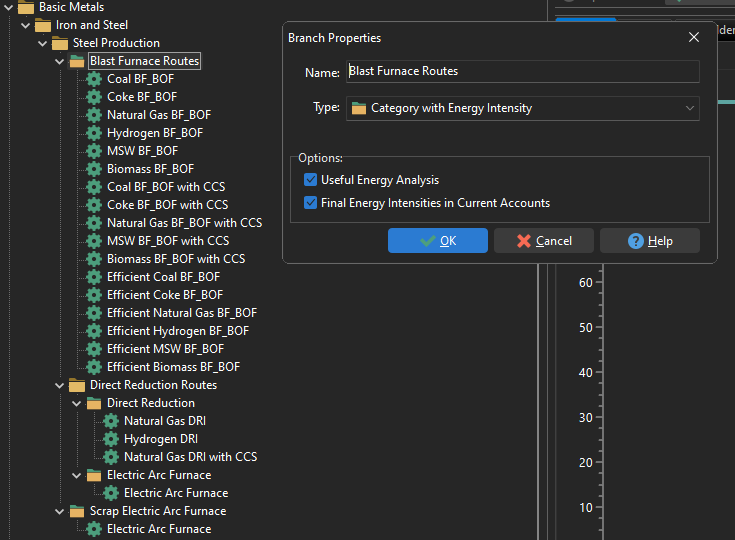Click the Iron and Steel folder icon
Image resolution: width=735 pixels, height=540 pixels.
coord(43,25)
